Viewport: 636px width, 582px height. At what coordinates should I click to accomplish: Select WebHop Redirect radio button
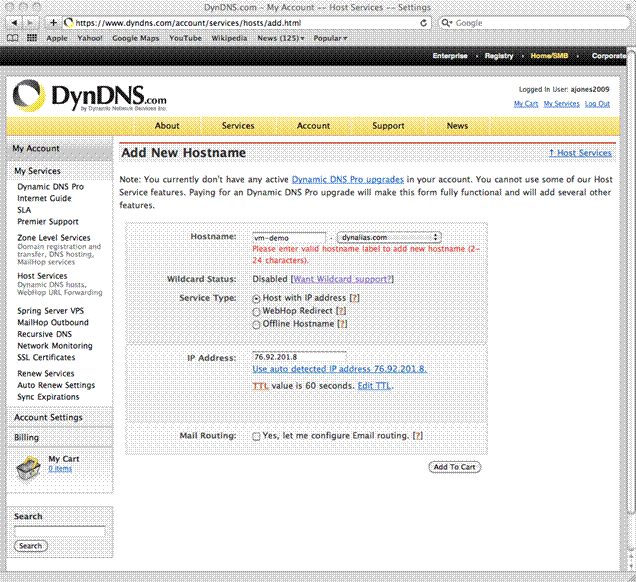256,312
